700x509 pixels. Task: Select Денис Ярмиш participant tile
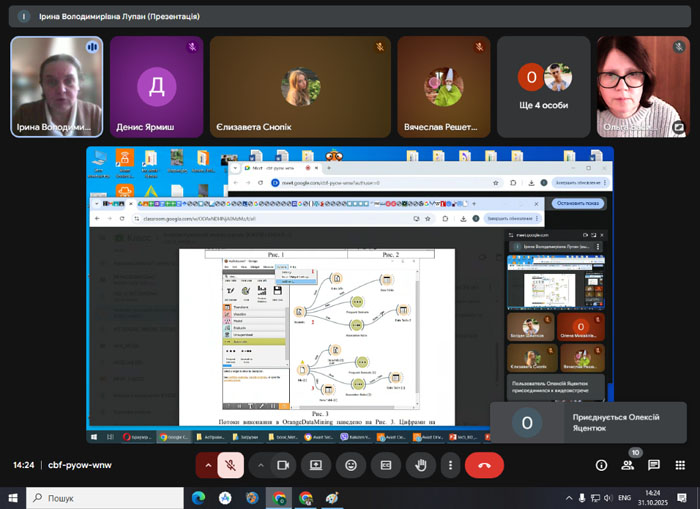click(x=156, y=87)
